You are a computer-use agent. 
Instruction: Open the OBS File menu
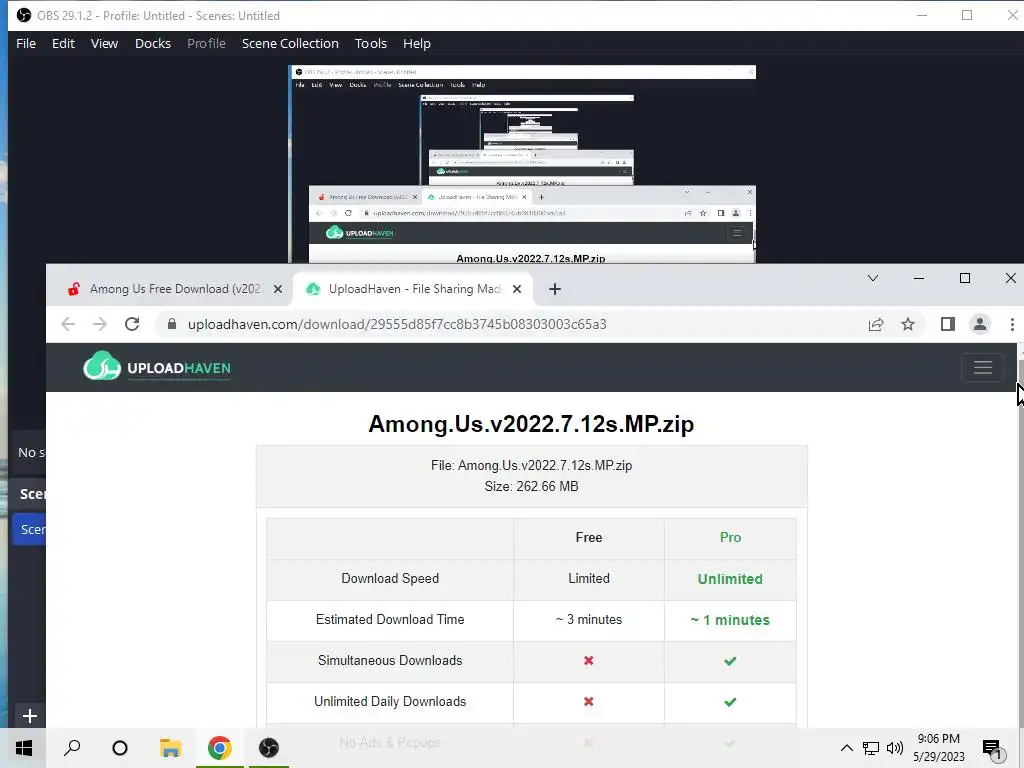click(x=26, y=44)
